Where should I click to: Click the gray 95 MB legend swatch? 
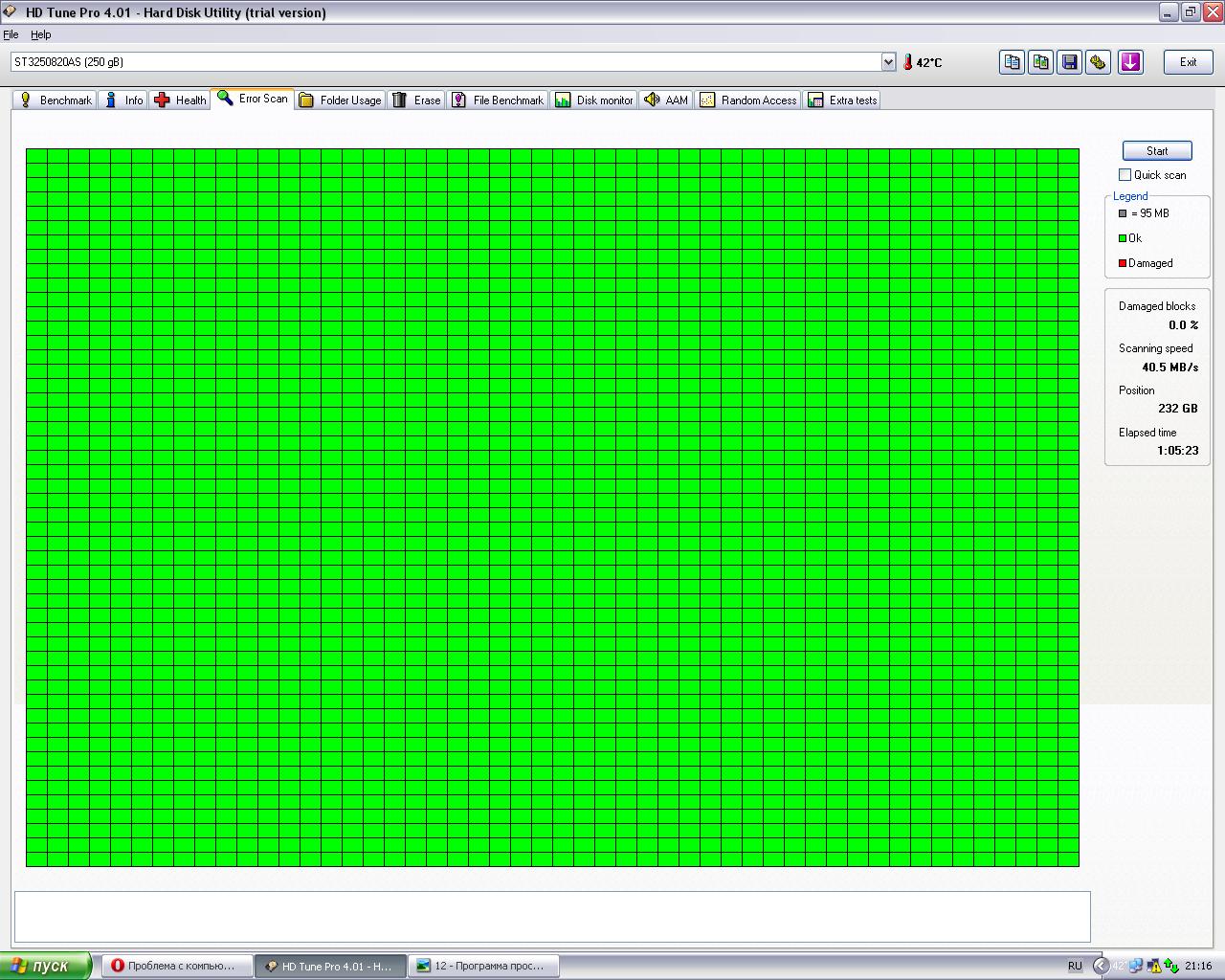pyautogui.click(x=1123, y=213)
